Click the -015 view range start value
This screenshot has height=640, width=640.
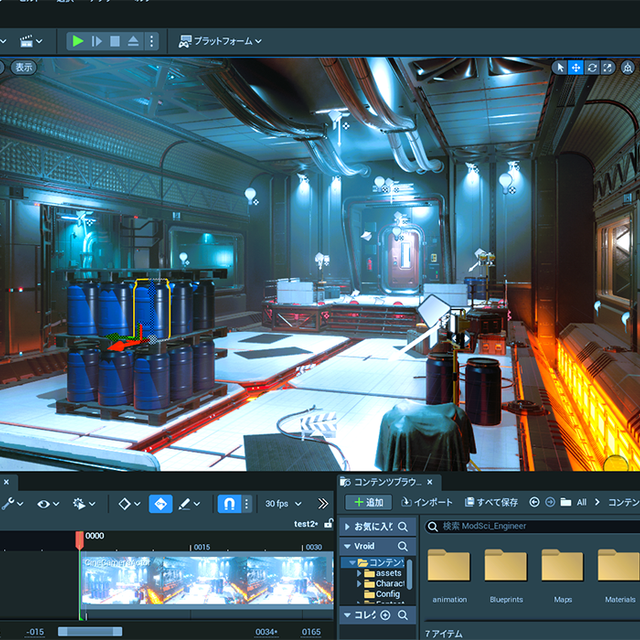coord(35,632)
